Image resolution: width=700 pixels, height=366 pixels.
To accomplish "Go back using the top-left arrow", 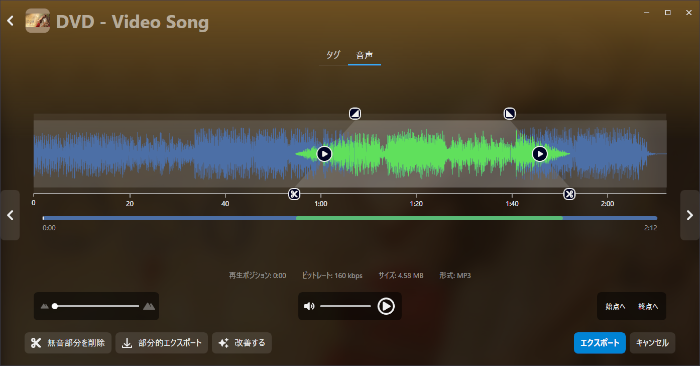I will pos(10,21).
